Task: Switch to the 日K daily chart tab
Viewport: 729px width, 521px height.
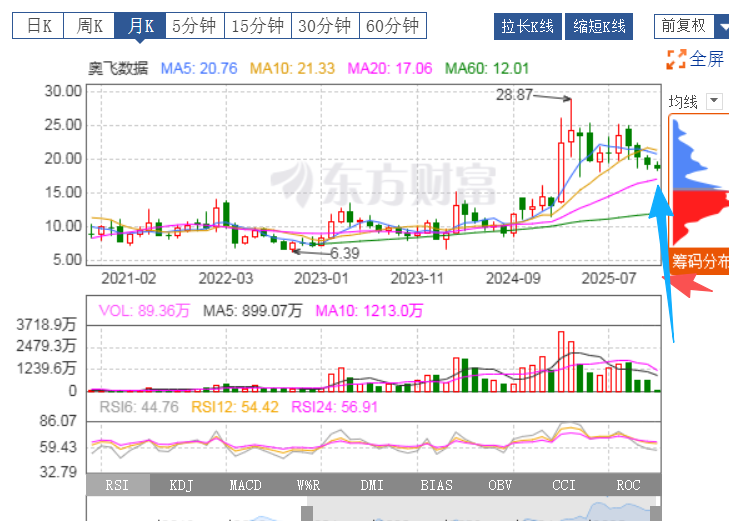Action: (38, 26)
